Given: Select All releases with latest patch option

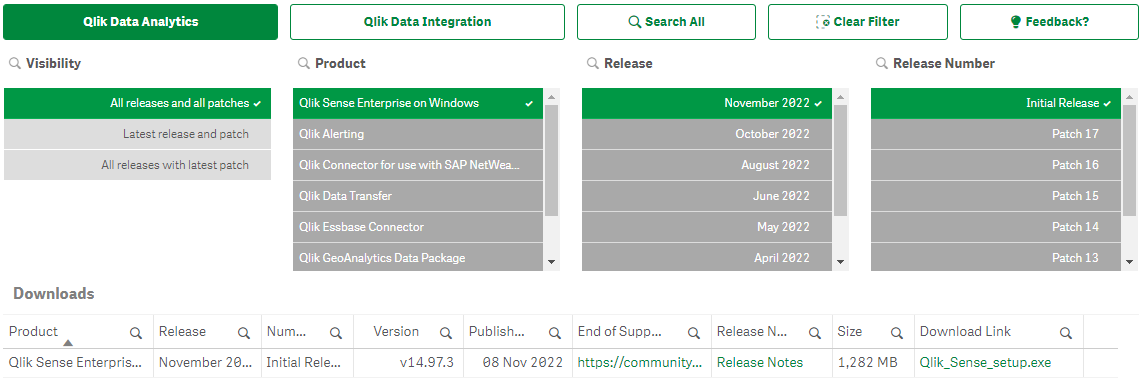Looking at the screenshot, I should [138, 165].
